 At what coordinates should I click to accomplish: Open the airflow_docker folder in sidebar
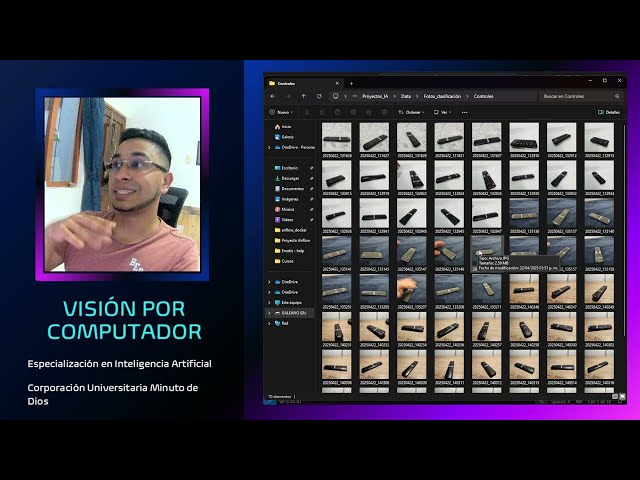291,230
